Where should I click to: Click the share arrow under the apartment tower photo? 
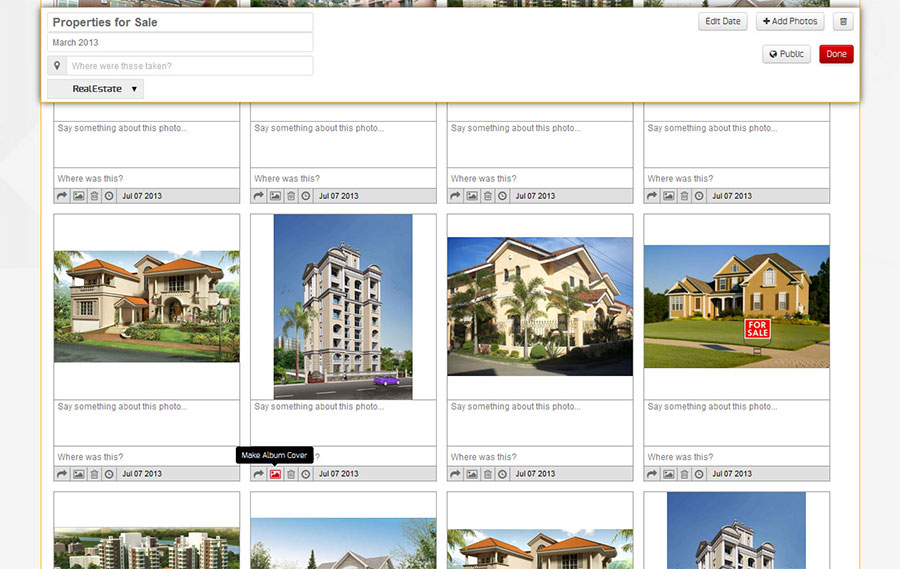tap(259, 474)
